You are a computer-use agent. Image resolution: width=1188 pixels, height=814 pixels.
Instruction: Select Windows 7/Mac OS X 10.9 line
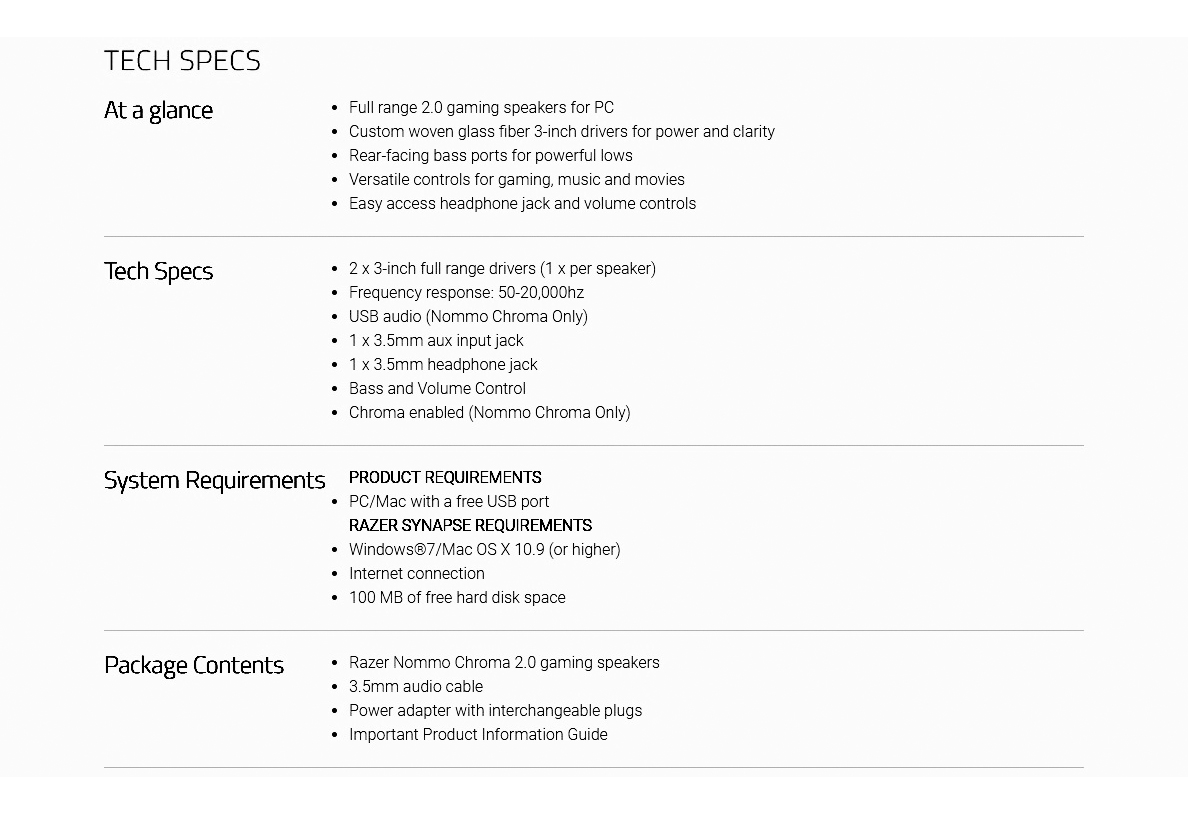pyautogui.click(x=484, y=549)
